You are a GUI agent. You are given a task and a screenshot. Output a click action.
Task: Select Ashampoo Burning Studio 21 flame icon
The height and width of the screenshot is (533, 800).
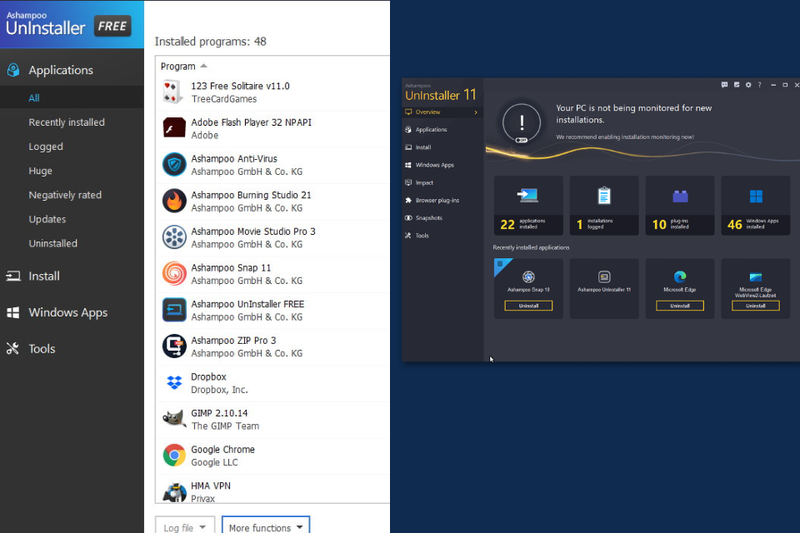[174, 201]
